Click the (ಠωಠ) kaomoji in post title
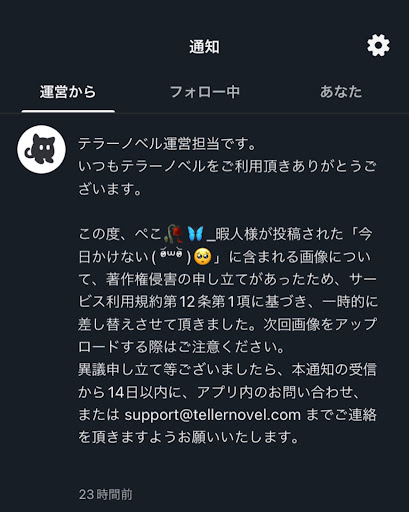 pos(171,257)
